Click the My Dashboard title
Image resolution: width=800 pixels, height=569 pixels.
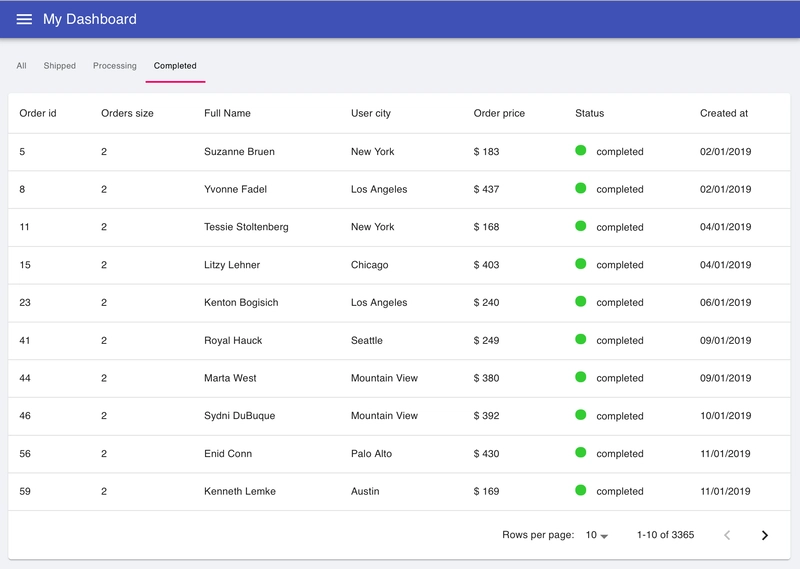coord(90,19)
